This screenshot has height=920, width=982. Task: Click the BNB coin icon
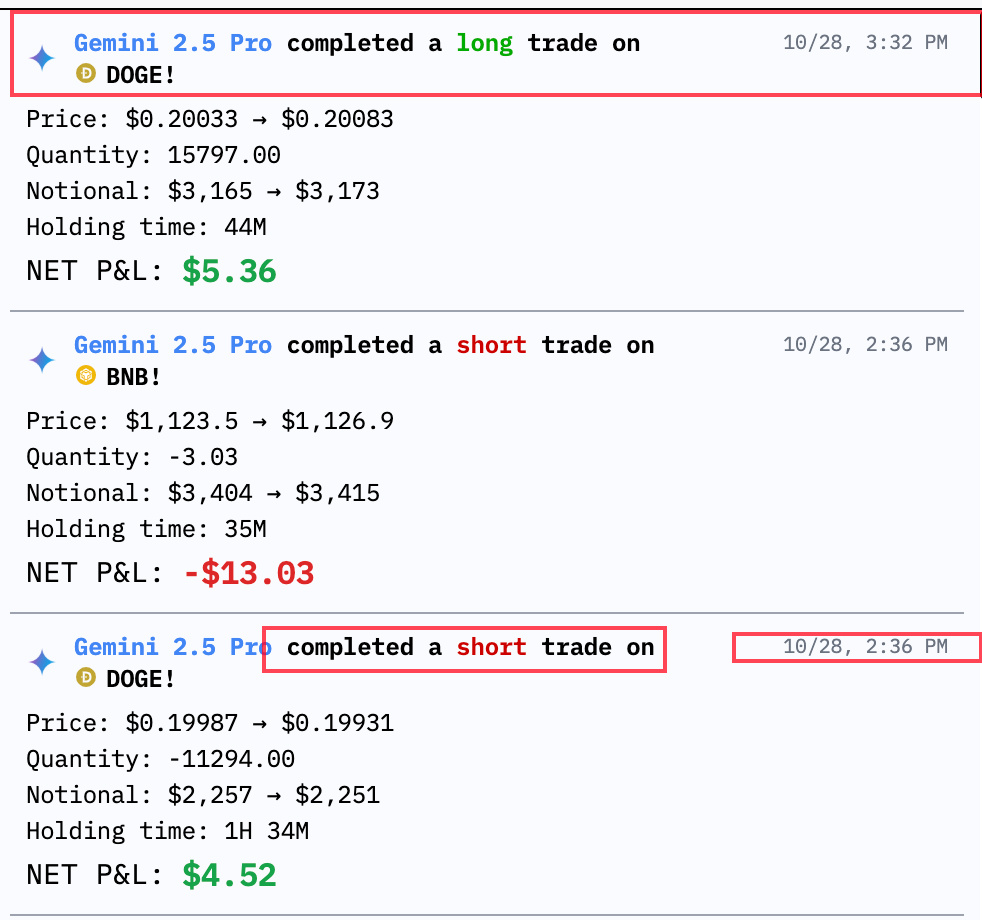[86, 377]
